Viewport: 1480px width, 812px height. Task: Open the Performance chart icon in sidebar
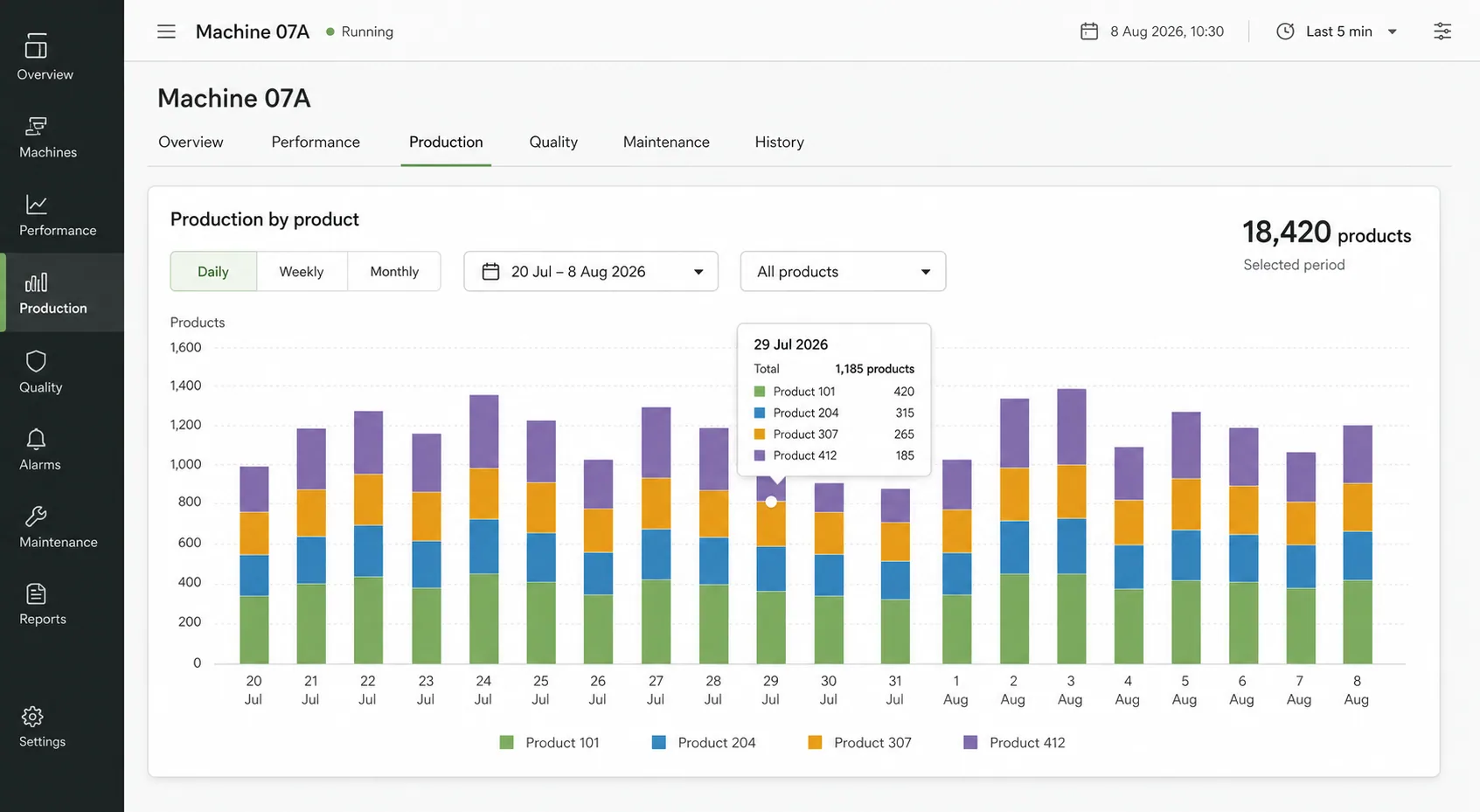click(x=36, y=205)
